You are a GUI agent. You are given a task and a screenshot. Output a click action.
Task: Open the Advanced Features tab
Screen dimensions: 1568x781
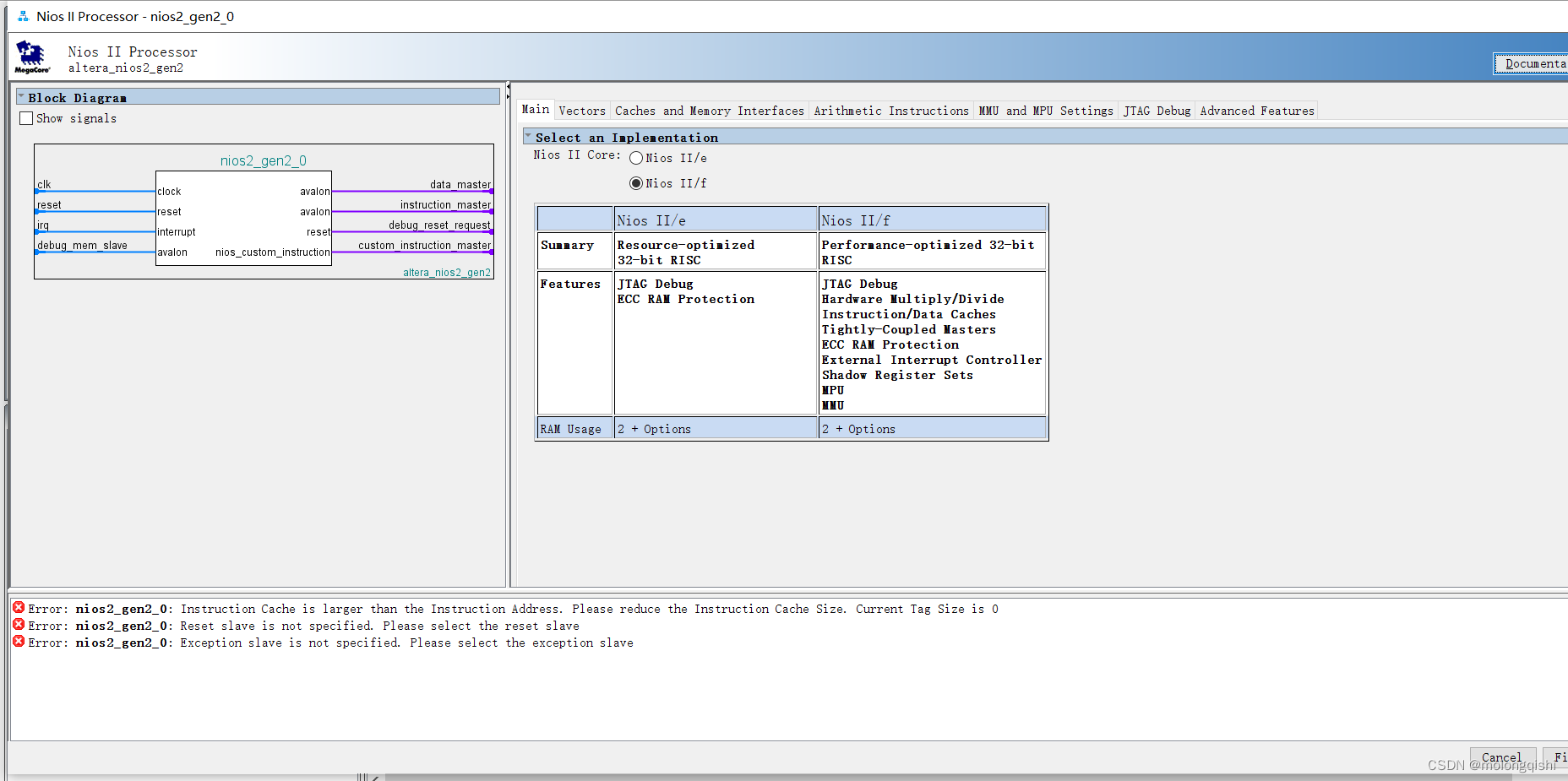1257,111
